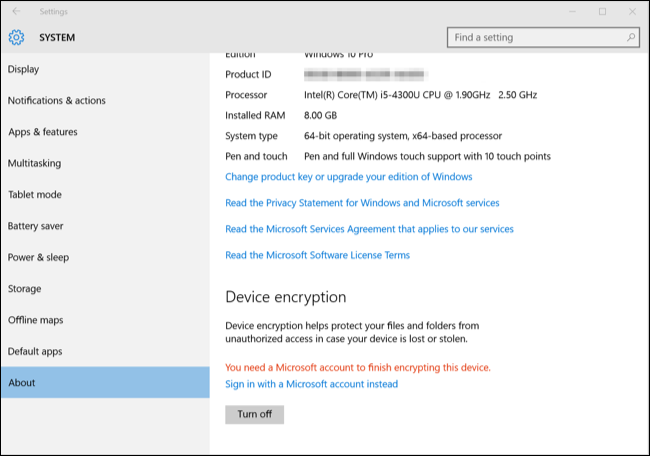Open Microsoft Software License Terms link
The image size is (650, 456).
tap(317, 255)
